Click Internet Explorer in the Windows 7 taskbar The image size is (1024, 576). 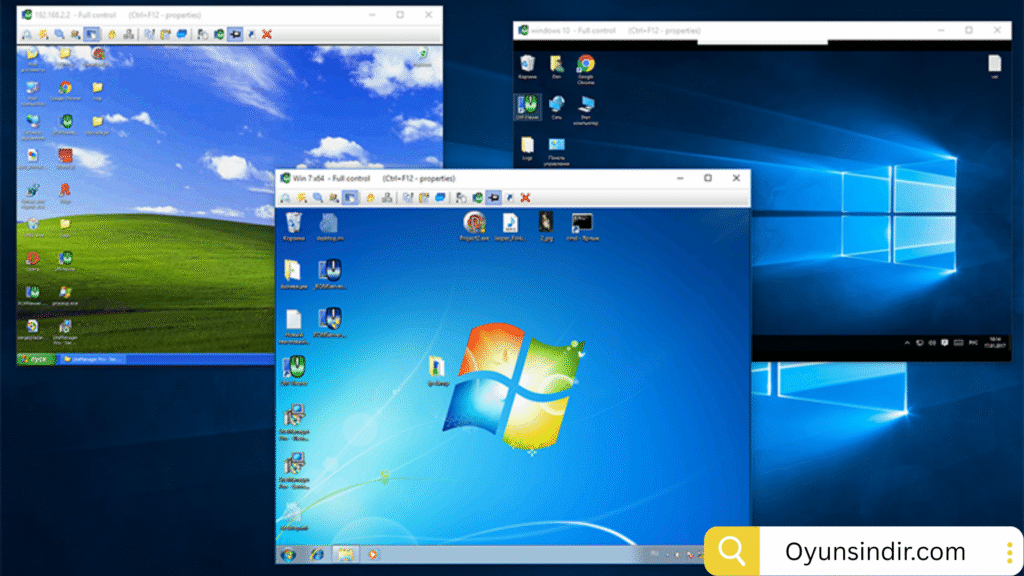click(x=317, y=554)
